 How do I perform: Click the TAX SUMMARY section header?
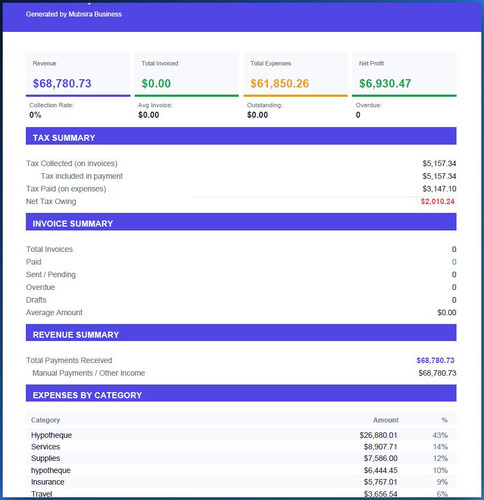241,136
